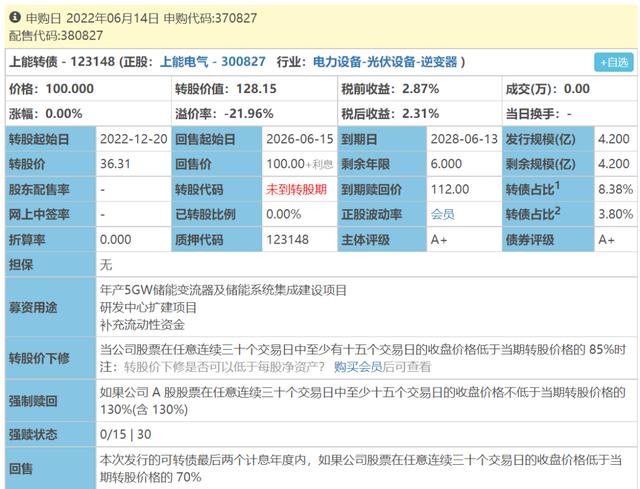This screenshot has height=489, width=640.
Task: Open 电力设备-光伏设备-逆变器 industry link
Action: click(x=385, y=62)
